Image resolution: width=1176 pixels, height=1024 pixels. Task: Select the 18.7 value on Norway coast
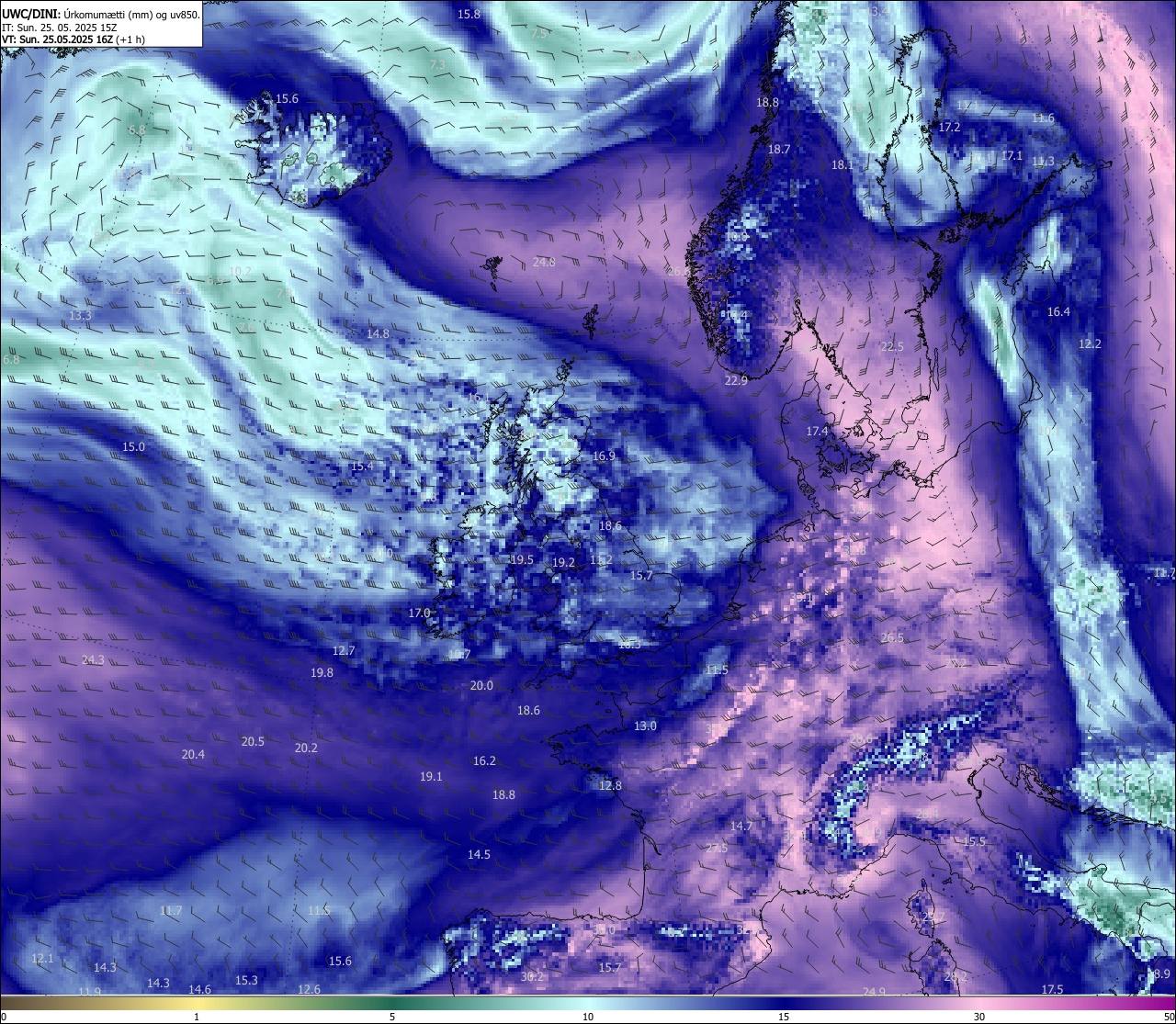click(x=779, y=149)
